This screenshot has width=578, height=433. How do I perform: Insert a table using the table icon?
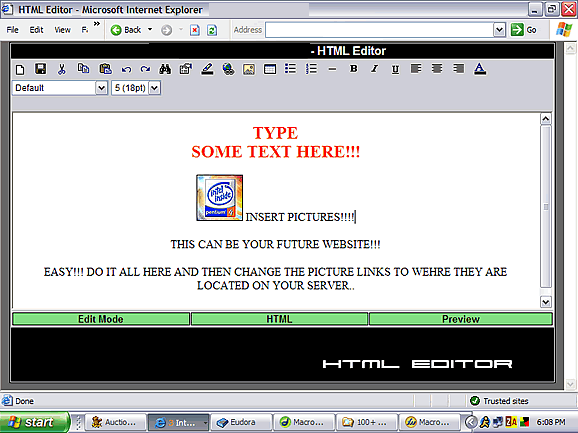pyautogui.click(x=270, y=69)
